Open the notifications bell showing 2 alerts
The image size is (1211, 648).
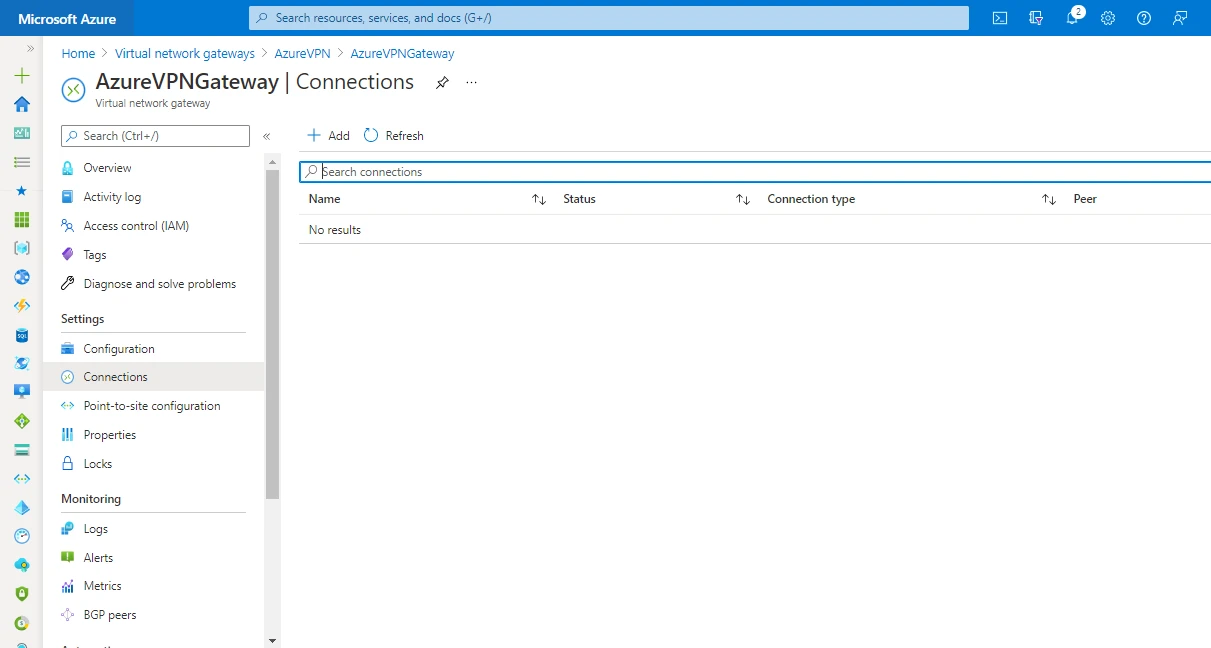[x=1071, y=17]
